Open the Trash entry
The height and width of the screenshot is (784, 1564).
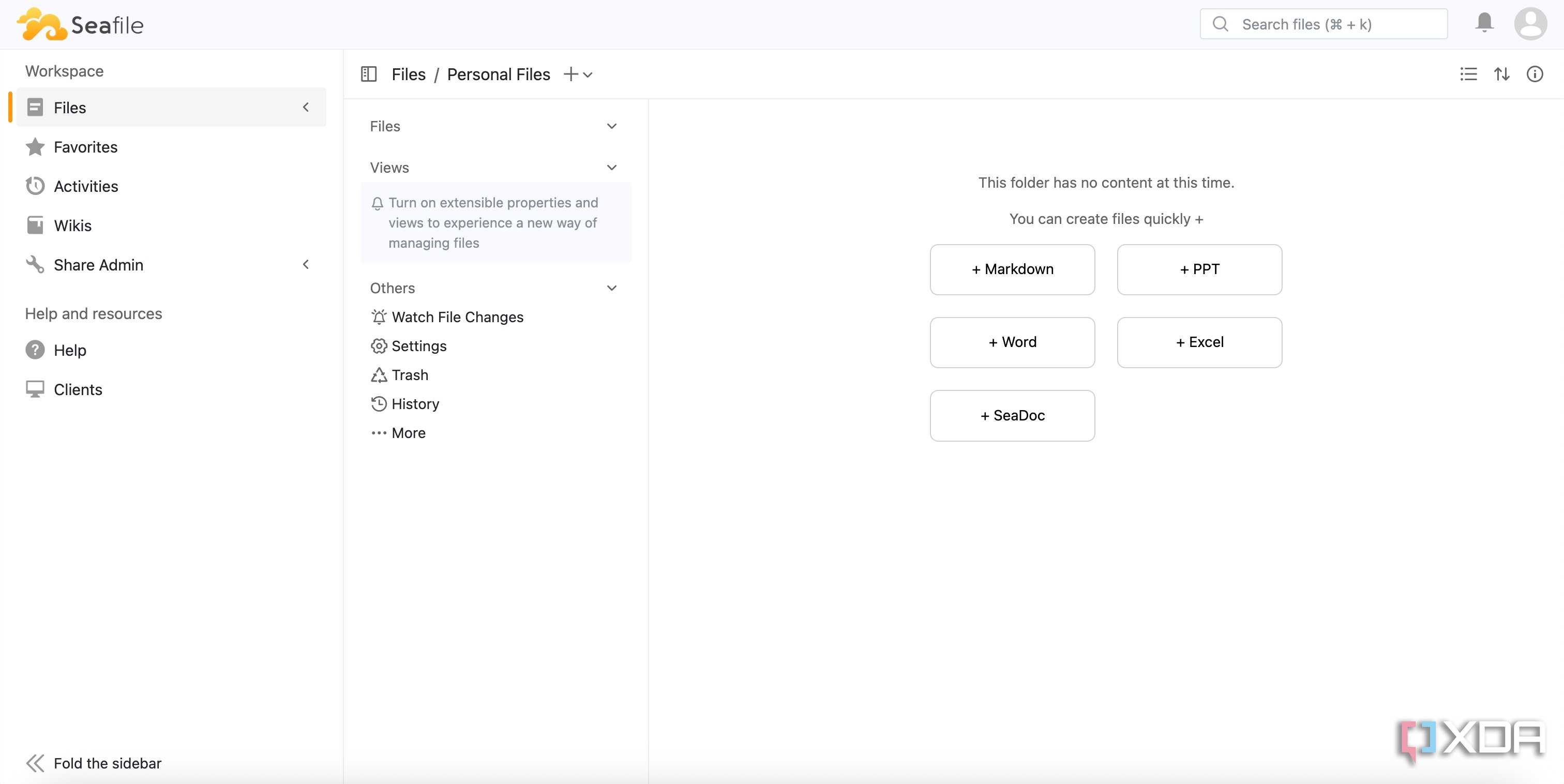click(410, 375)
